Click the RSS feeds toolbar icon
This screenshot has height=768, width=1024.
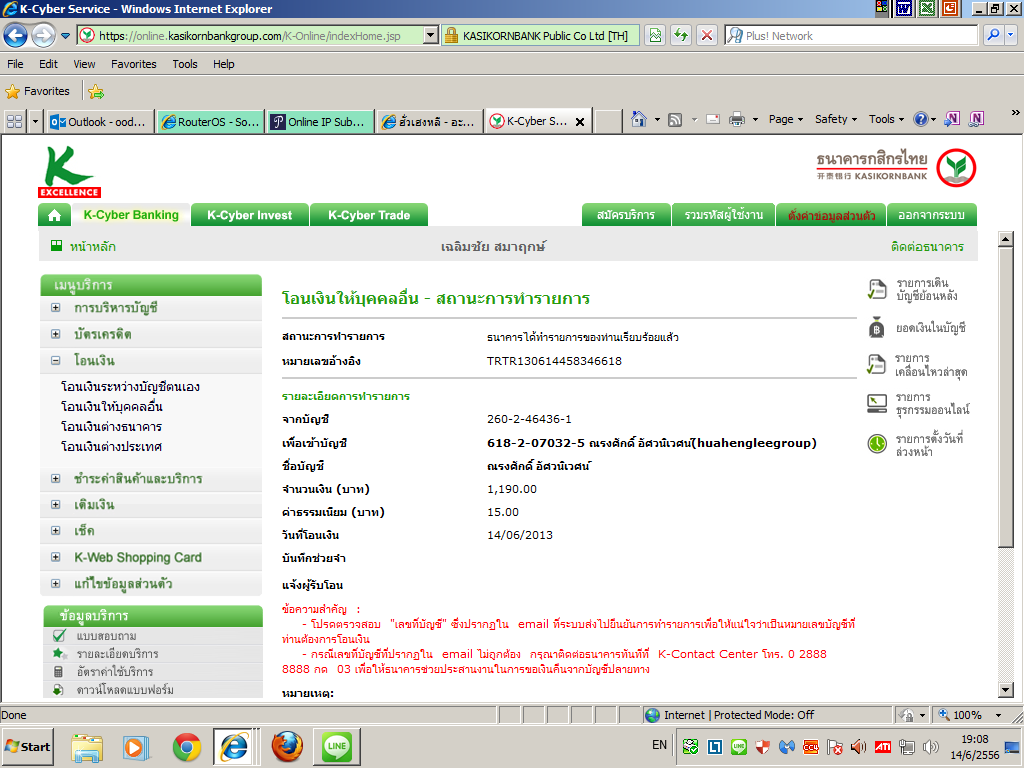tap(675, 120)
